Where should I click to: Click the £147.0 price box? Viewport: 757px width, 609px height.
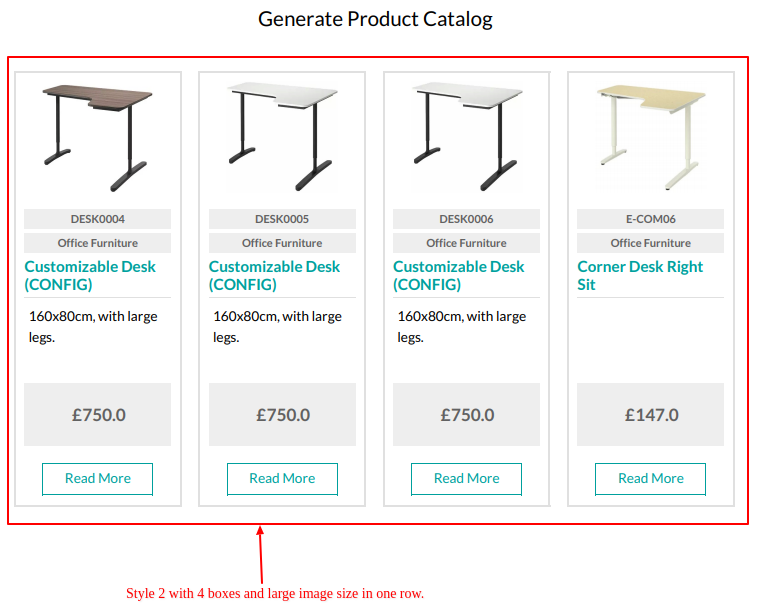[x=650, y=414]
